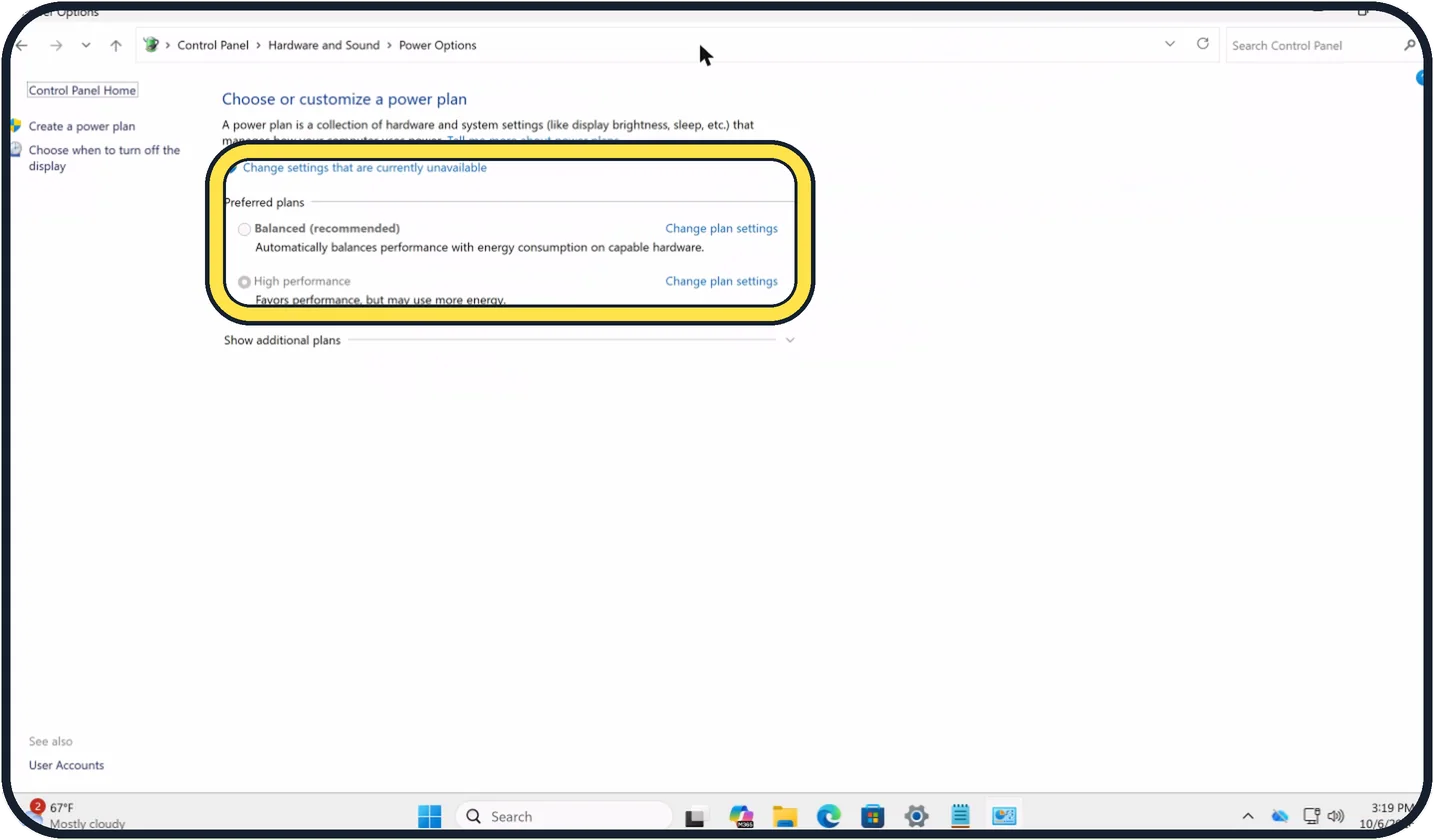Go back using the back arrow
Image resolution: width=1434 pixels, height=840 pixels.
(22, 45)
